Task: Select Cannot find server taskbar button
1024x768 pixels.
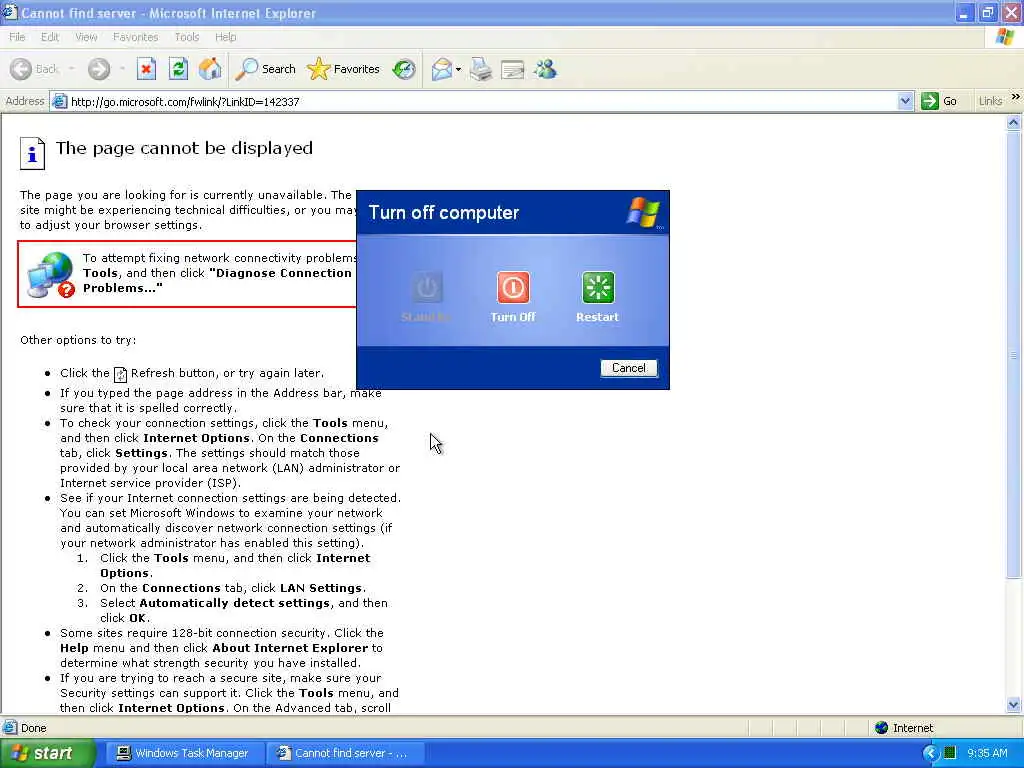Action: 345,753
